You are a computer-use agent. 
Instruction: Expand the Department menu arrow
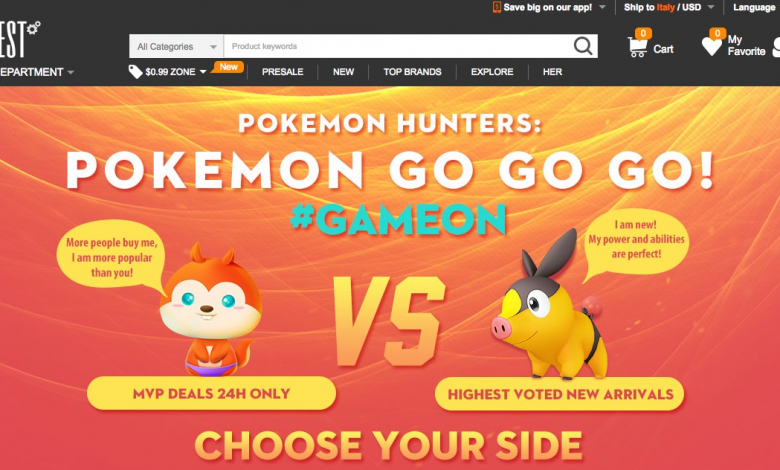click(x=71, y=73)
